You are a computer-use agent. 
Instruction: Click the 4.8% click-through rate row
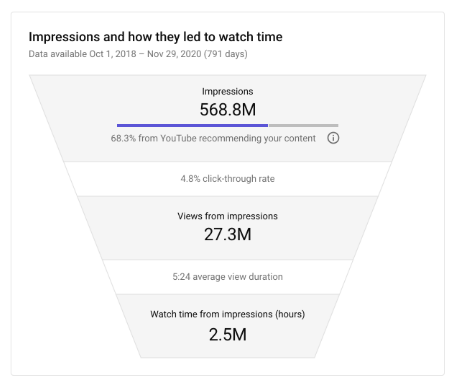(x=228, y=179)
